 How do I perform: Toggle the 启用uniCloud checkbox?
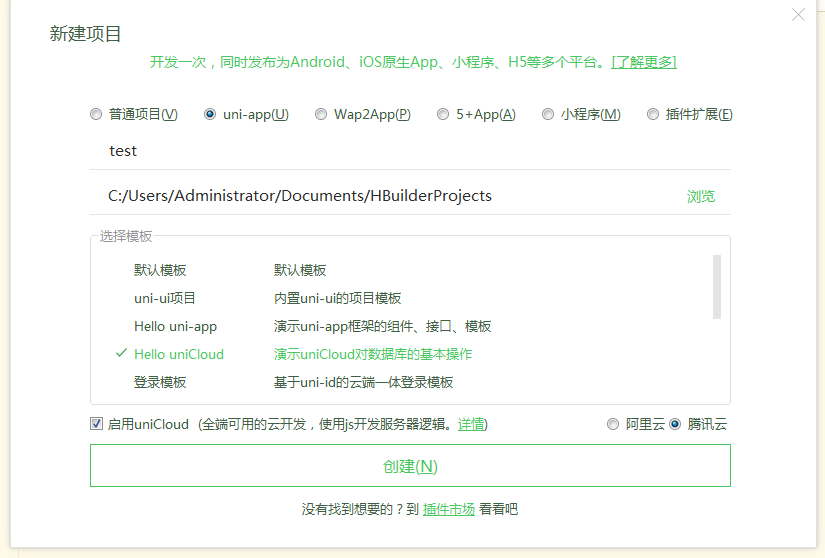point(96,424)
